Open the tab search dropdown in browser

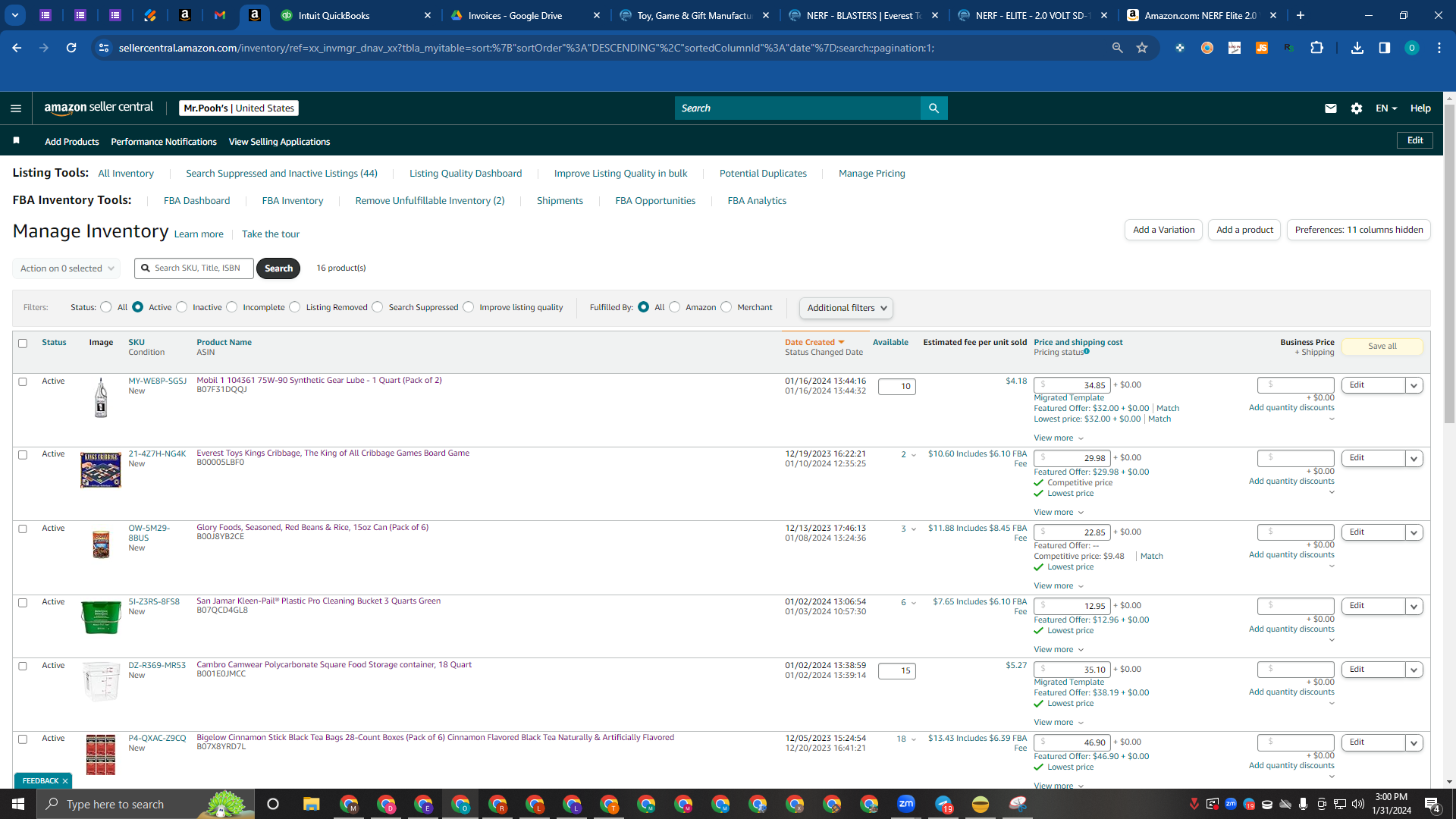15,15
